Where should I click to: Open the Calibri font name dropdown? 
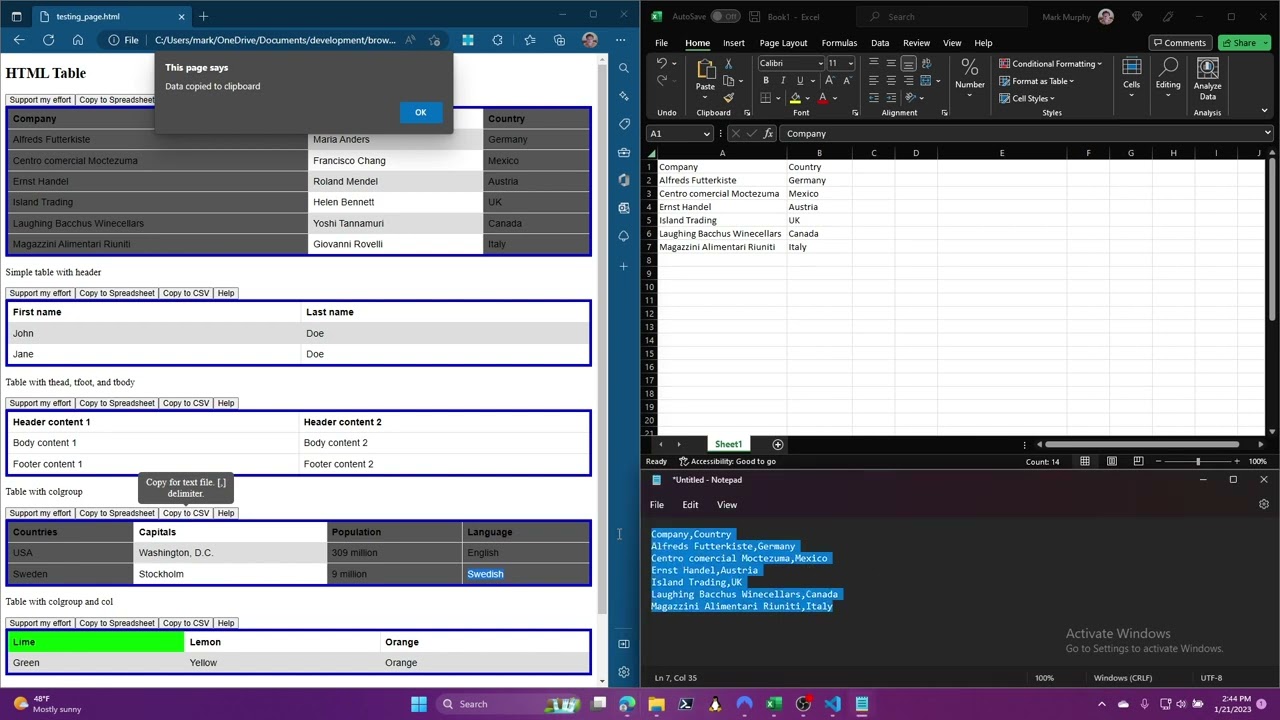[820, 63]
